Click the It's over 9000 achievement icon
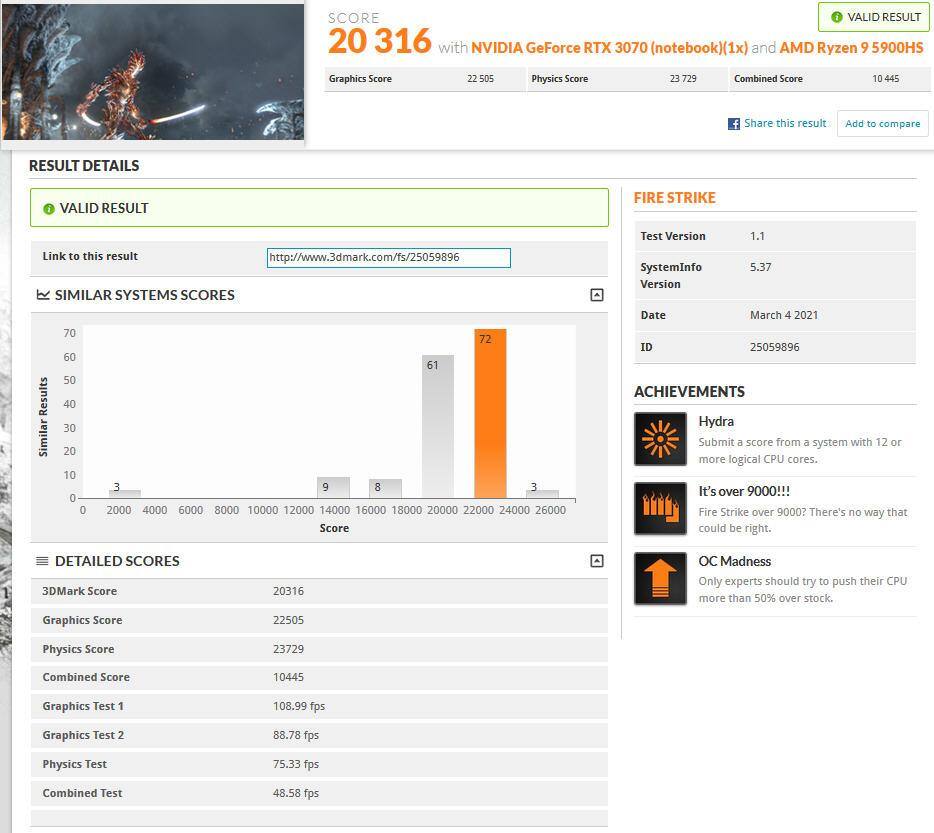This screenshot has width=934, height=833. pyautogui.click(x=660, y=509)
